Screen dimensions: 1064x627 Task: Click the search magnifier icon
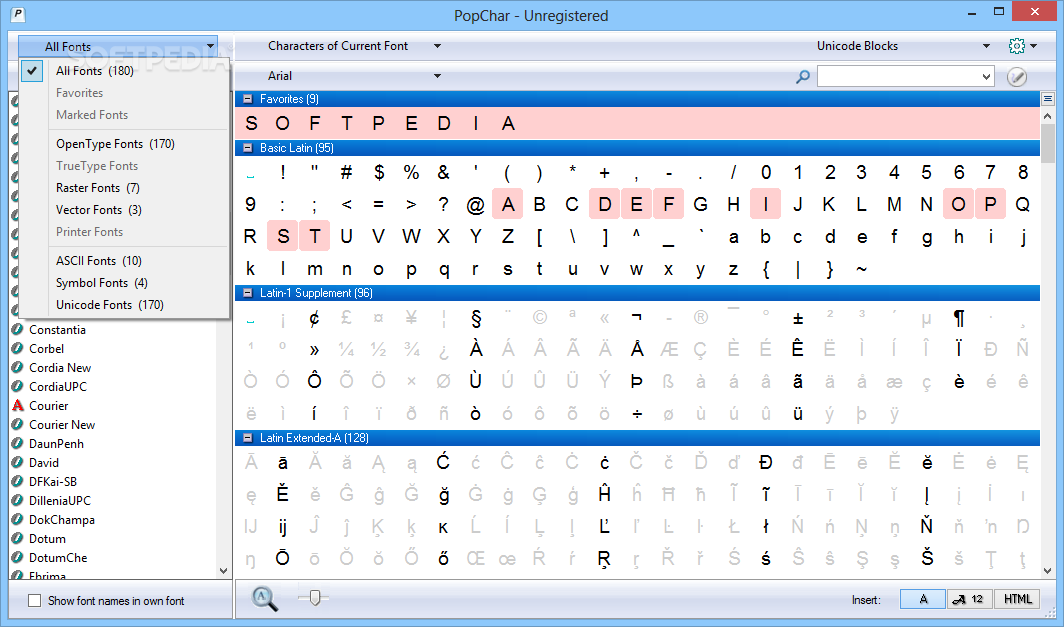[x=803, y=77]
